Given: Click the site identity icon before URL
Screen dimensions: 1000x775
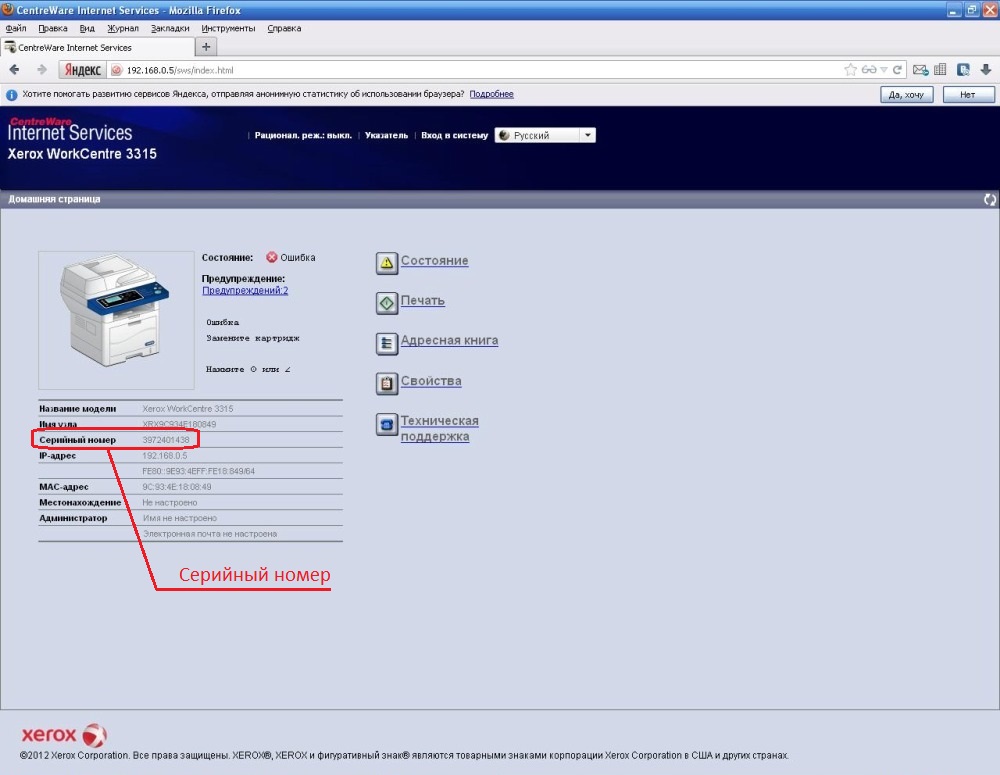Looking at the screenshot, I should coord(117,70).
